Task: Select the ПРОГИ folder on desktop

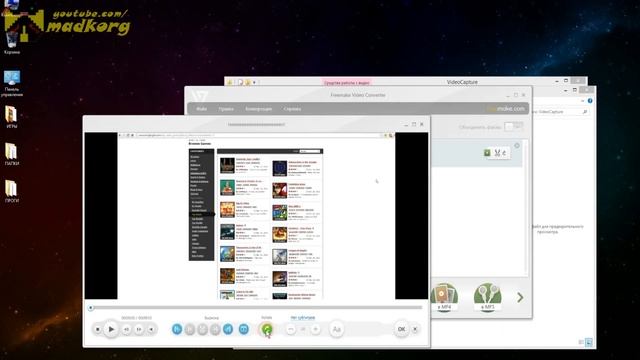Action: point(11,191)
